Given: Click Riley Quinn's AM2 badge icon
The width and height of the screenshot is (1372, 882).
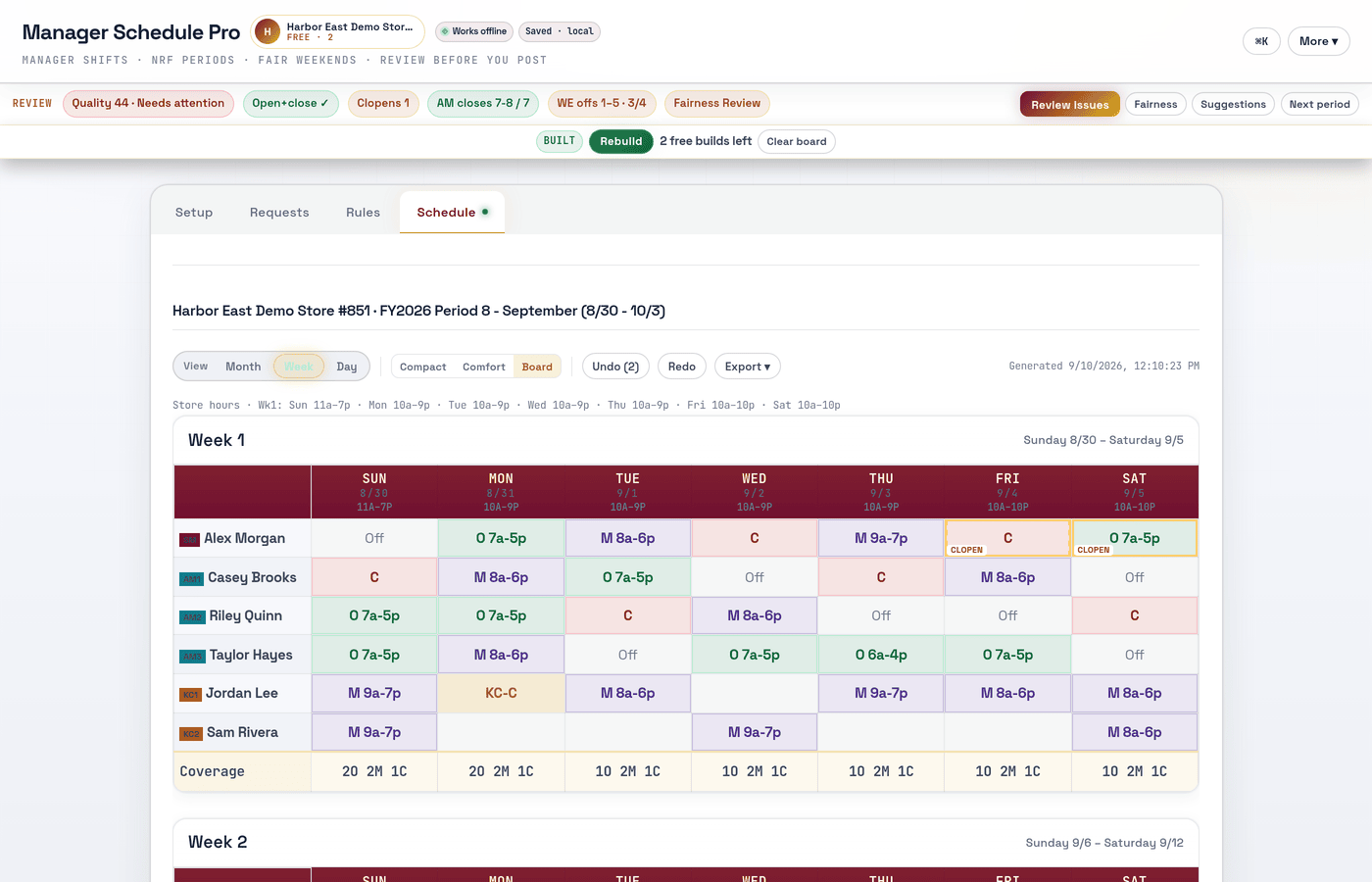Looking at the screenshot, I should click(x=192, y=616).
